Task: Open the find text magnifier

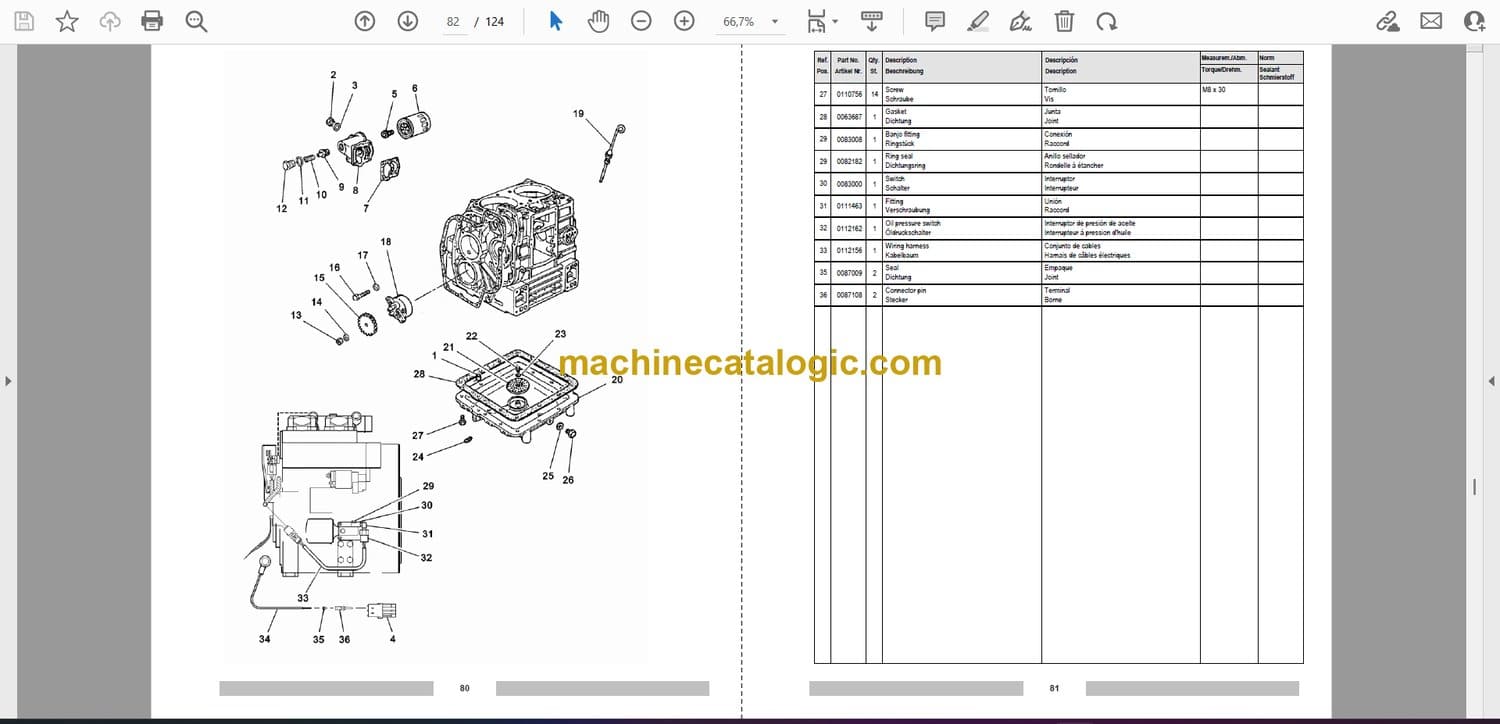Action: 196,21
